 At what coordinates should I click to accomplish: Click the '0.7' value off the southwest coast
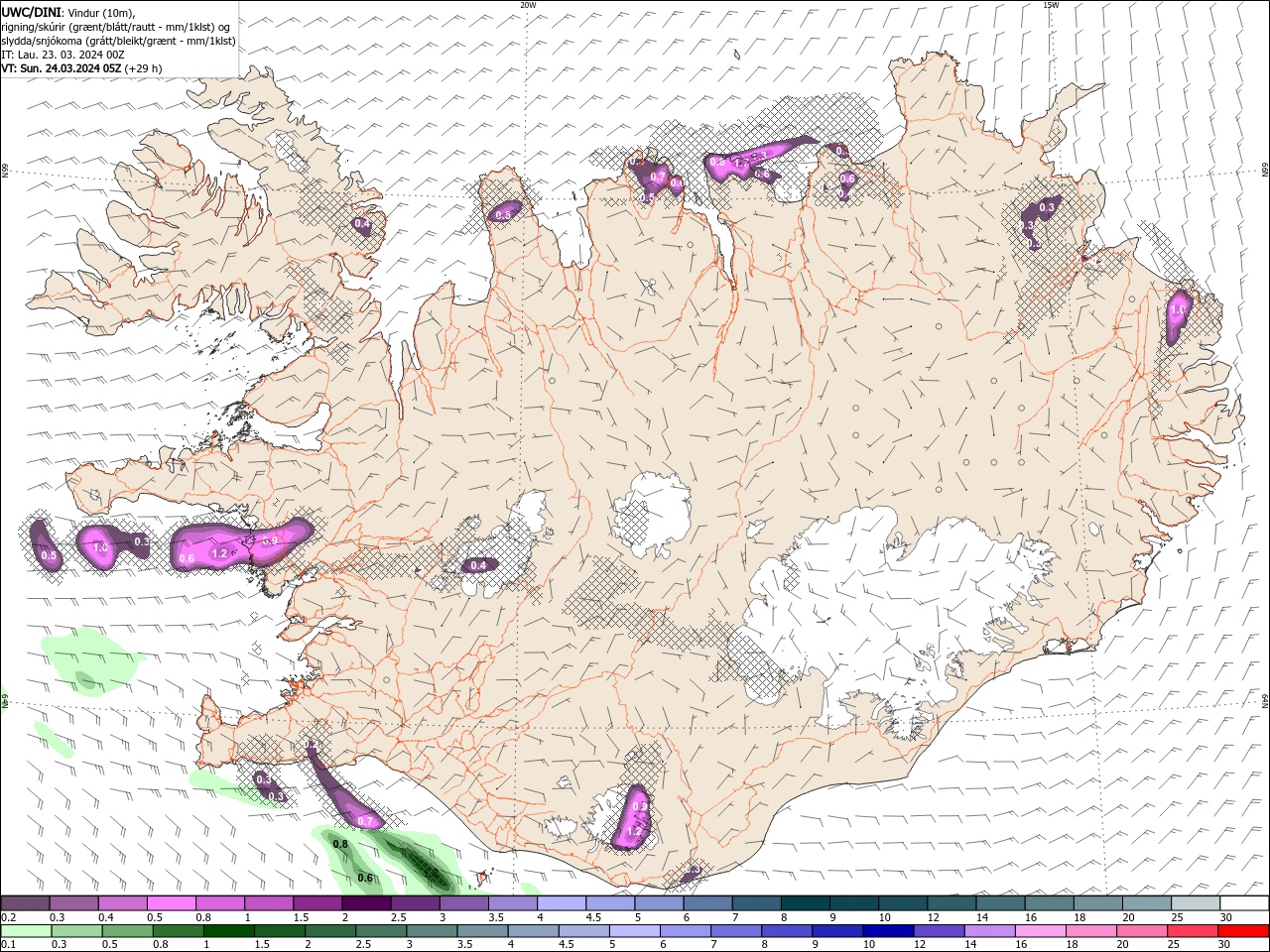(364, 821)
